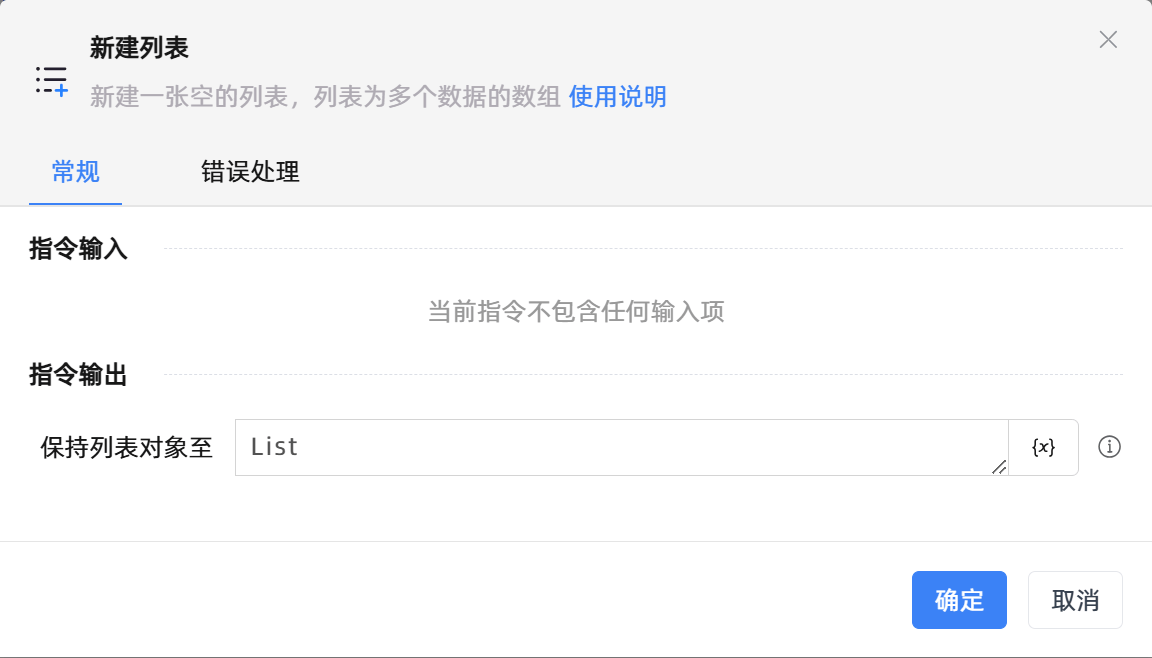
Task: Click the 当前指令不包含任何输入项 placeholder text
Action: [576, 312]
